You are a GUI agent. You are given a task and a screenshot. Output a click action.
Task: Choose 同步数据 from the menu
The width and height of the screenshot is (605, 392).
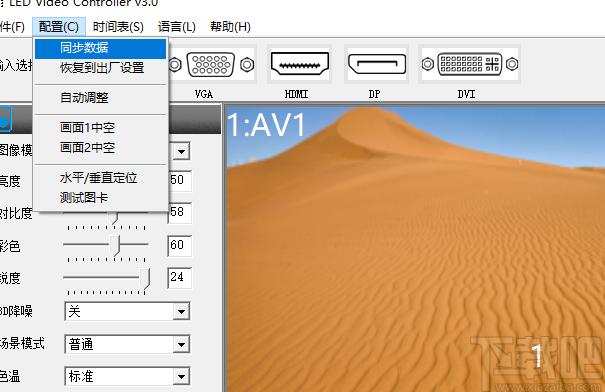click(x=101, y=48)
